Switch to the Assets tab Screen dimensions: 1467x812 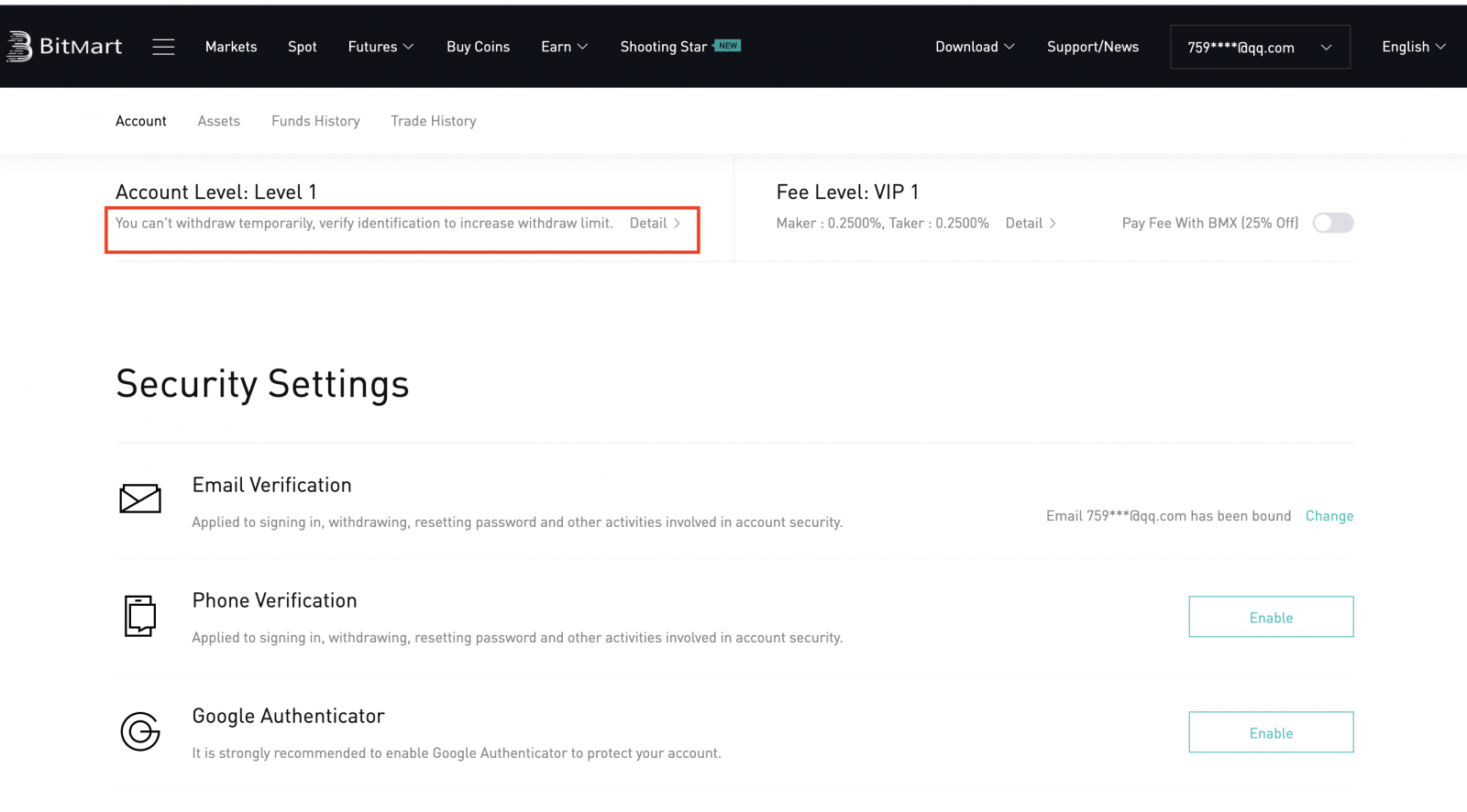pyautogui.click(x=218, y=121)
